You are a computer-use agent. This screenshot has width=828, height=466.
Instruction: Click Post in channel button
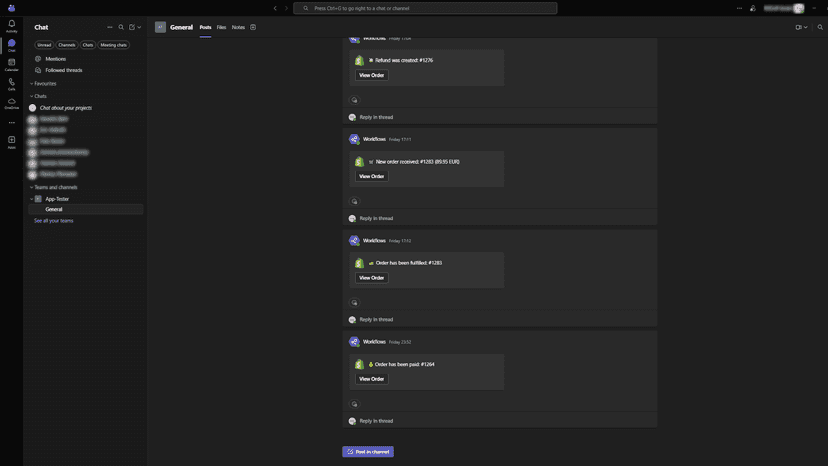click(368, 452)
